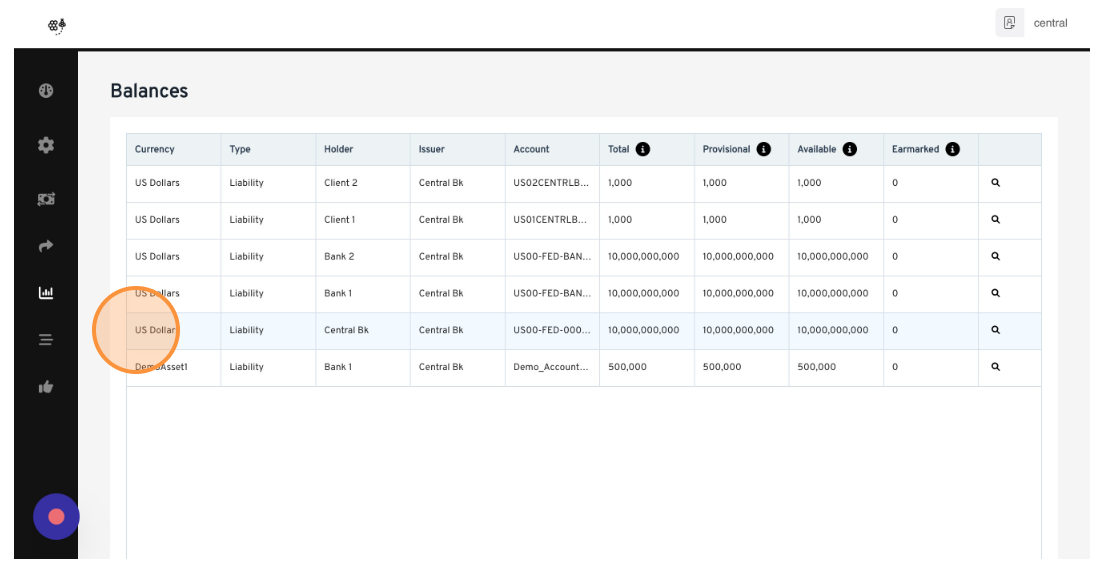The width and height of the screenshot is (1118, 576).
Task: Show info tooltip for Provisional column
Action: click(x=764, y=149)
